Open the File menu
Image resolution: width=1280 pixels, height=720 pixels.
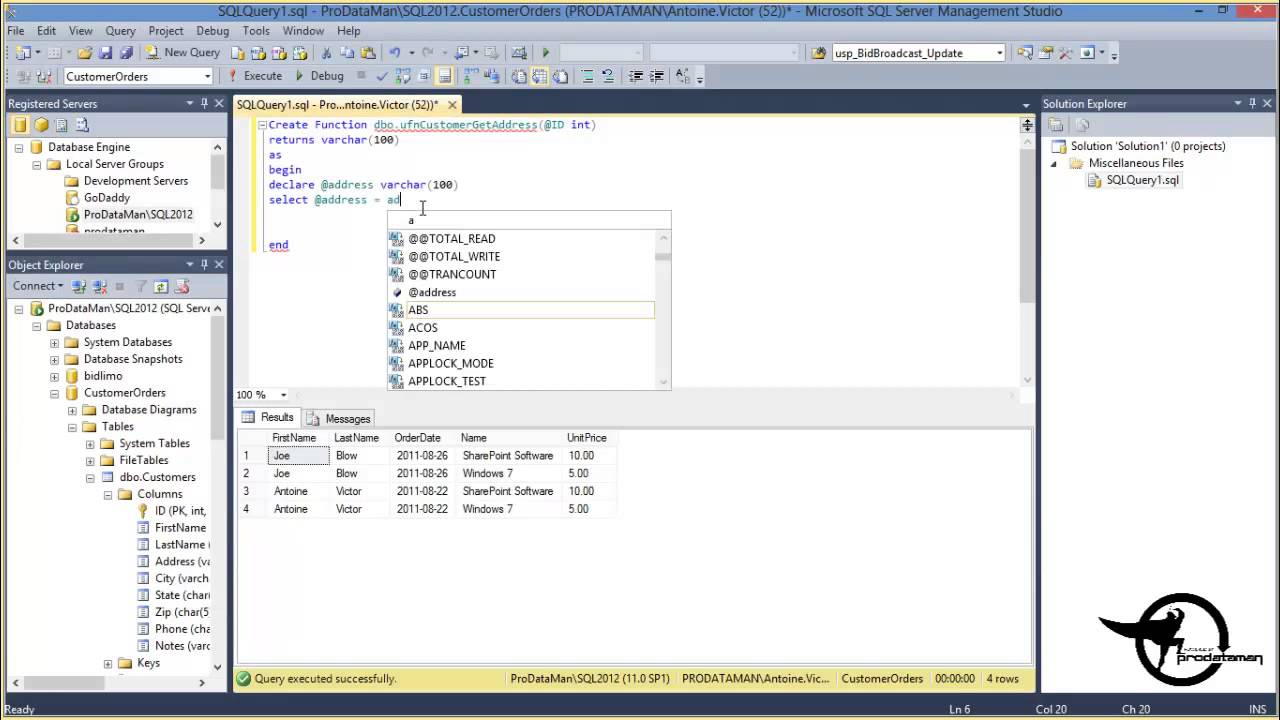tap(16, 31)
